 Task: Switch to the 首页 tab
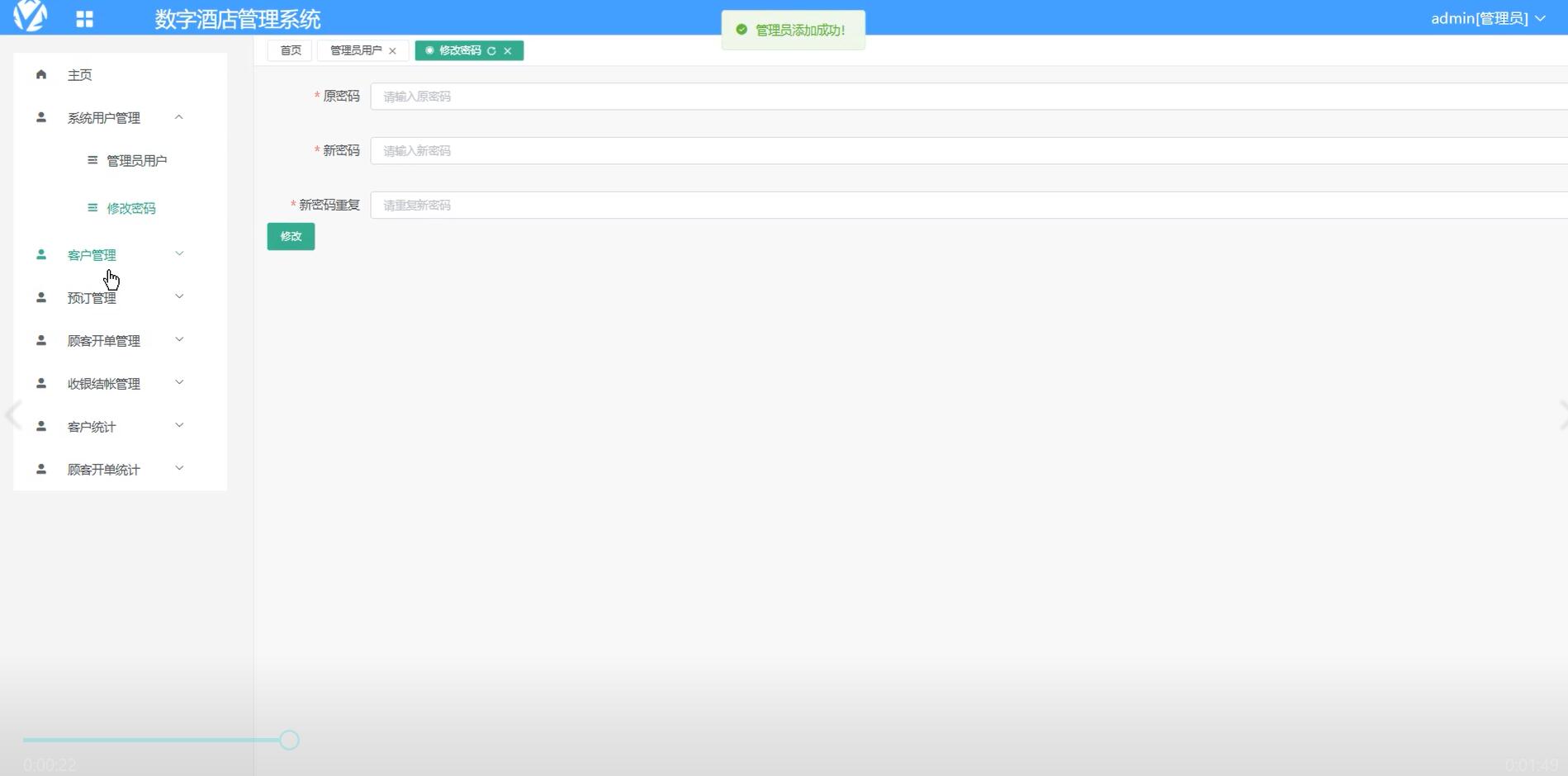291,50
